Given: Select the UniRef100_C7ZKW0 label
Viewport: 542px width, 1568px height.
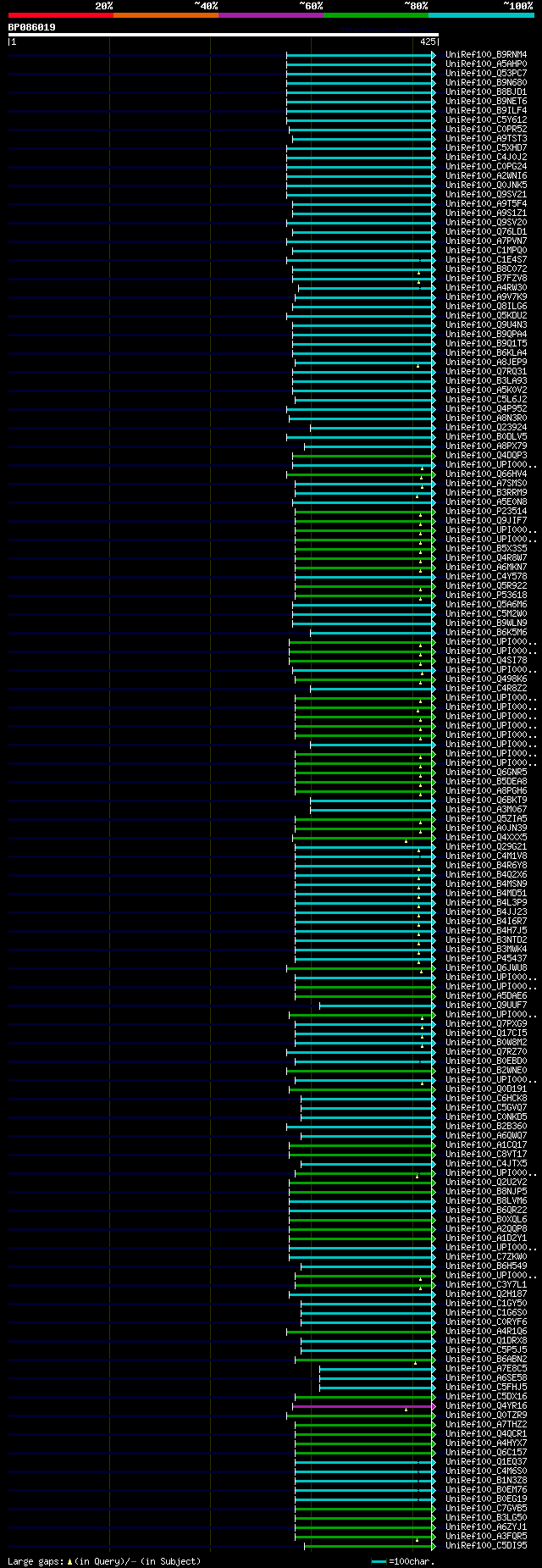Looking at the screenshot, I should 486,1256.
